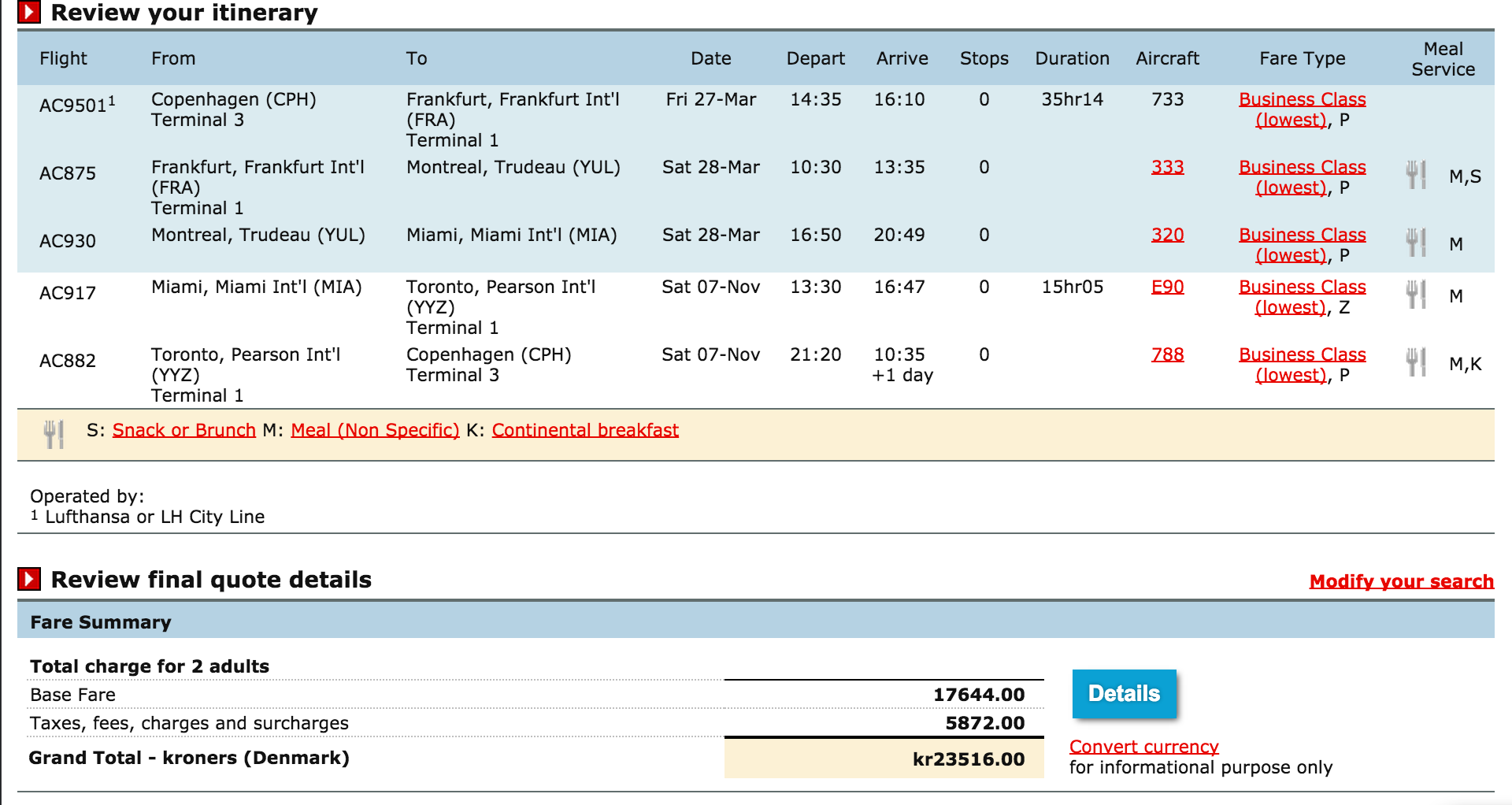Click the Modify your search link
Screen dimensions: 1512x805
point(1401,581)
